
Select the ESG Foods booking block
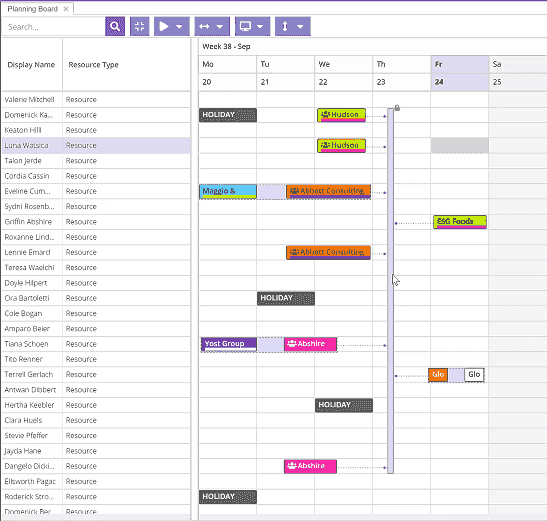[x=460, y=222]
